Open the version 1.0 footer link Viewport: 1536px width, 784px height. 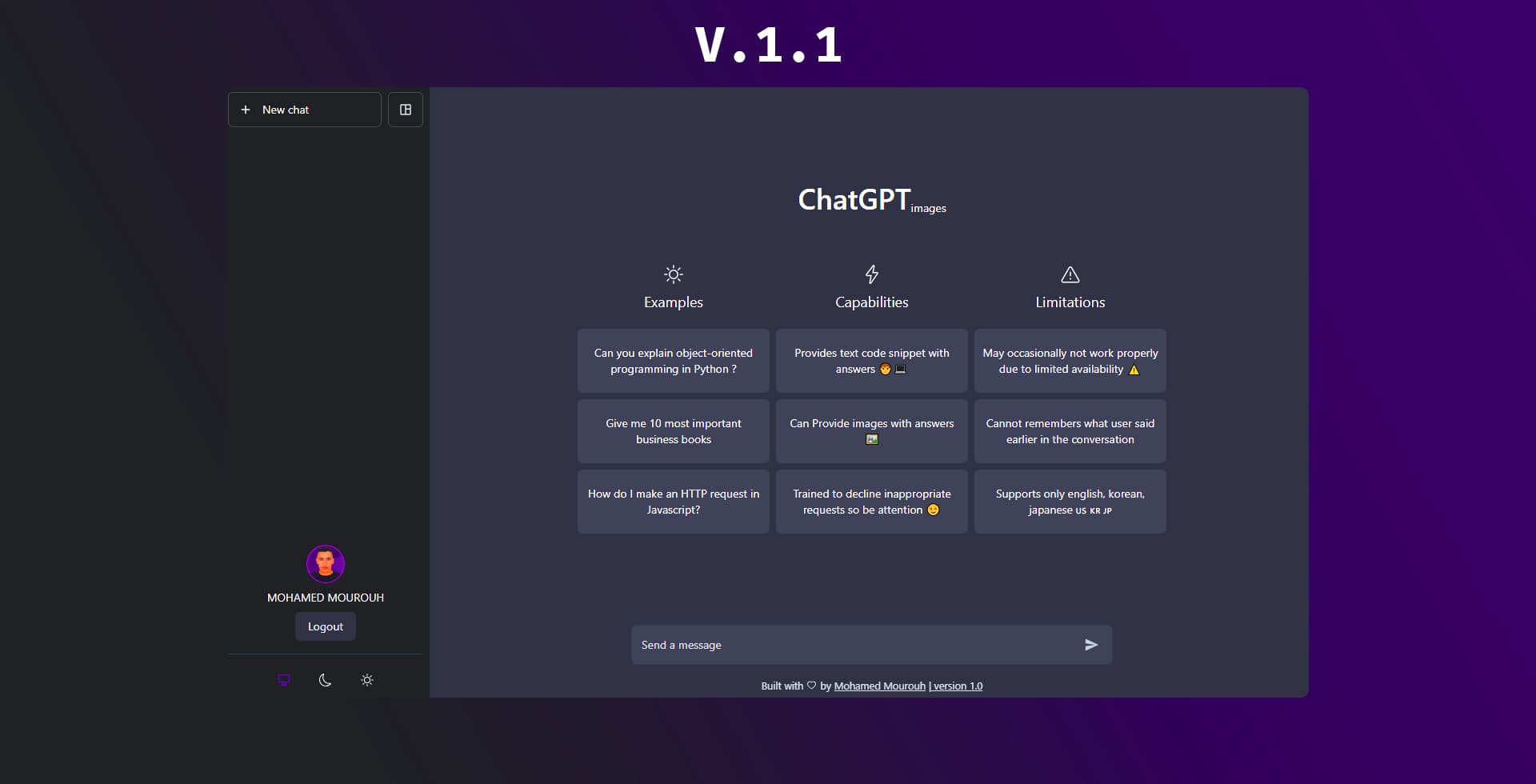tap(956, 686)
